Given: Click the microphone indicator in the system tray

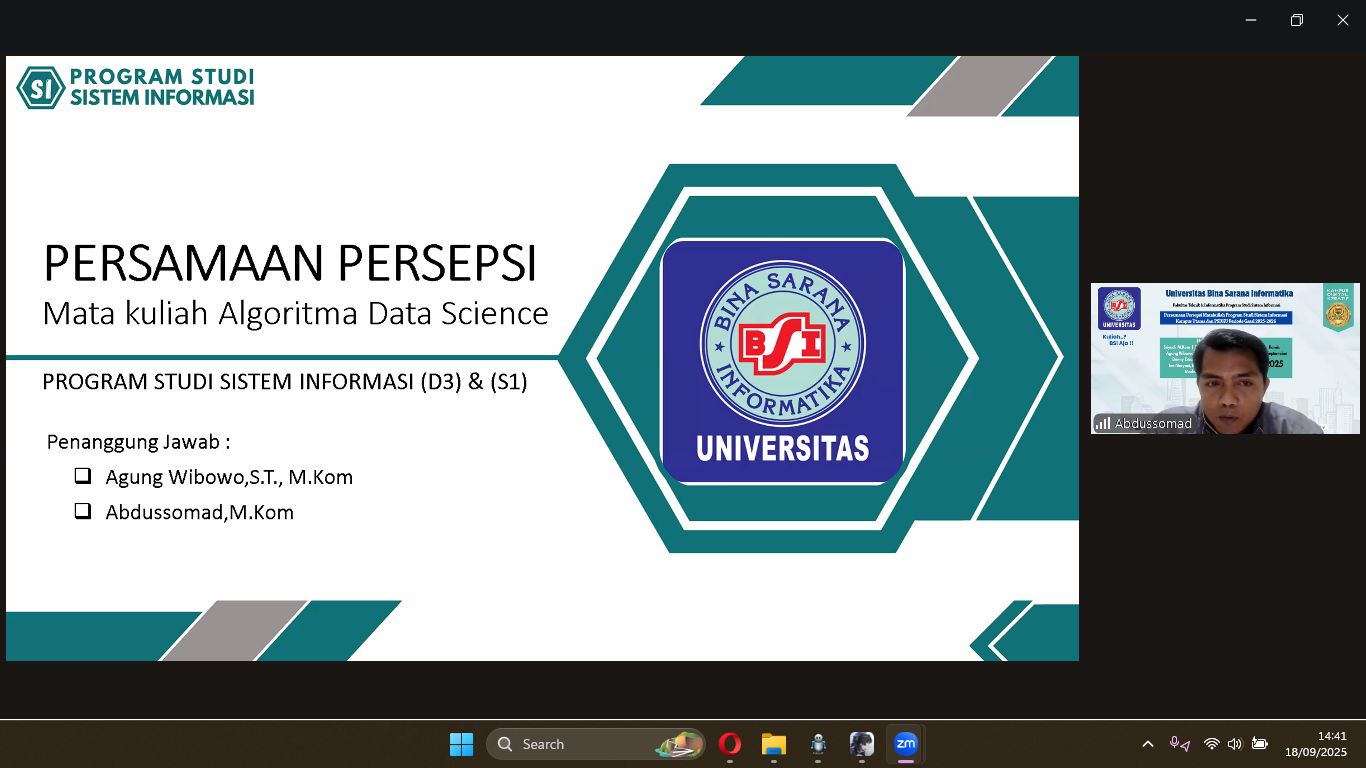Looking at the screenshot, I should pyautogui.click(x=1175, y=742).
